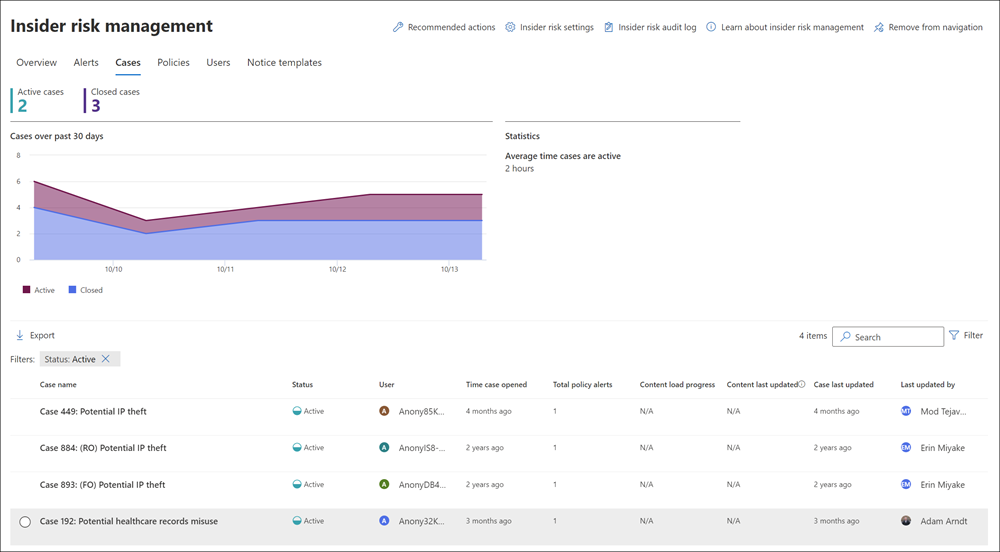Screen dimensions: 1000x552
Task: Remove the Status: Active filter chip
Action: coord(105,359)
